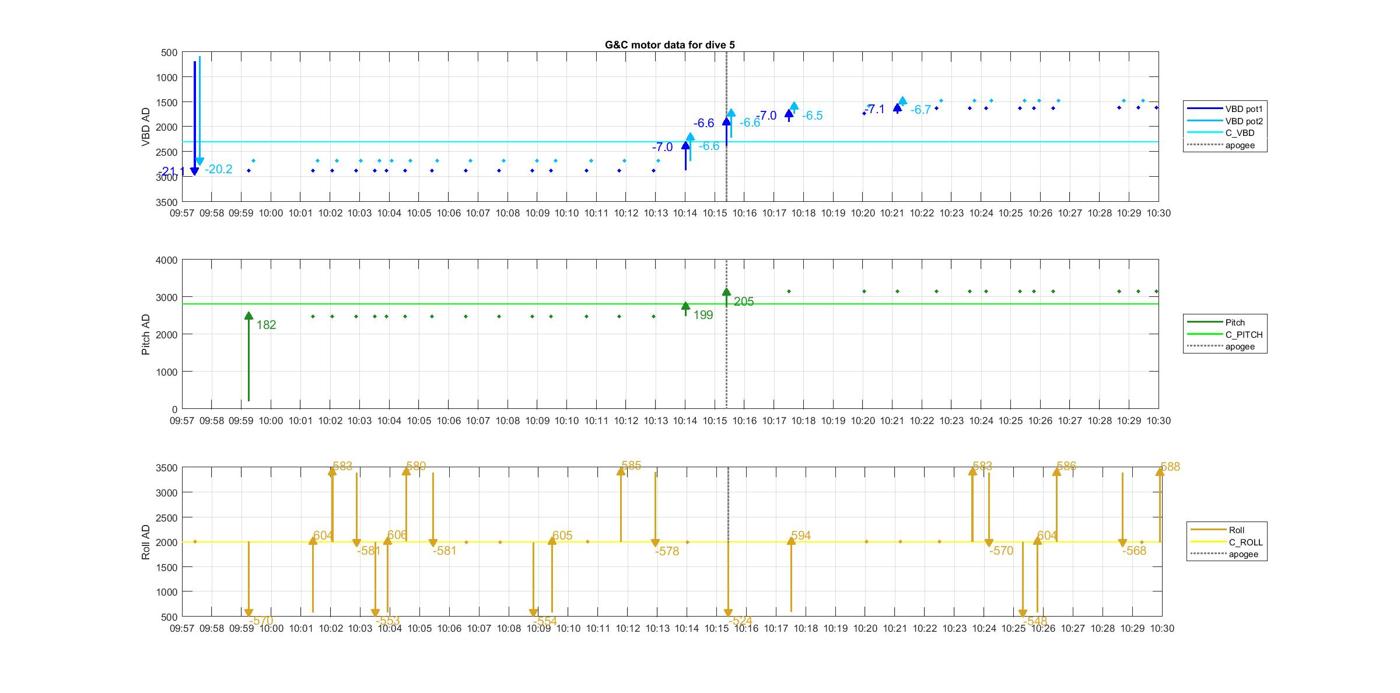Click the 585 roll data label
1400x693 pixels.
tap(631, 466)
